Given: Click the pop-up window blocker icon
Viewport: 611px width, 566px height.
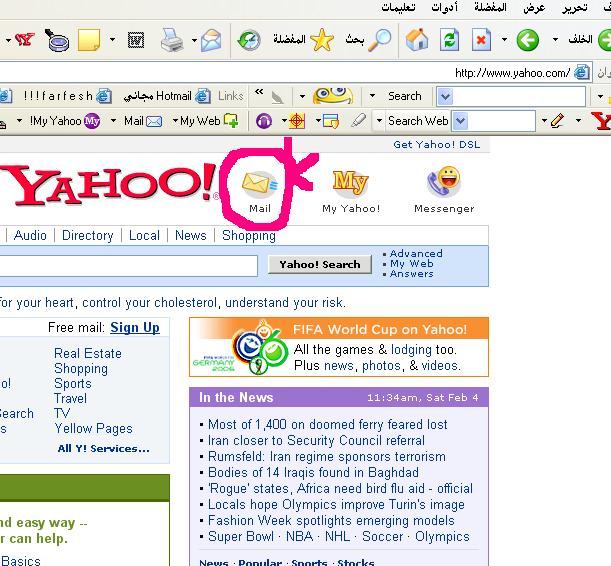Looking at the screenshot, I should click(330, 121).
